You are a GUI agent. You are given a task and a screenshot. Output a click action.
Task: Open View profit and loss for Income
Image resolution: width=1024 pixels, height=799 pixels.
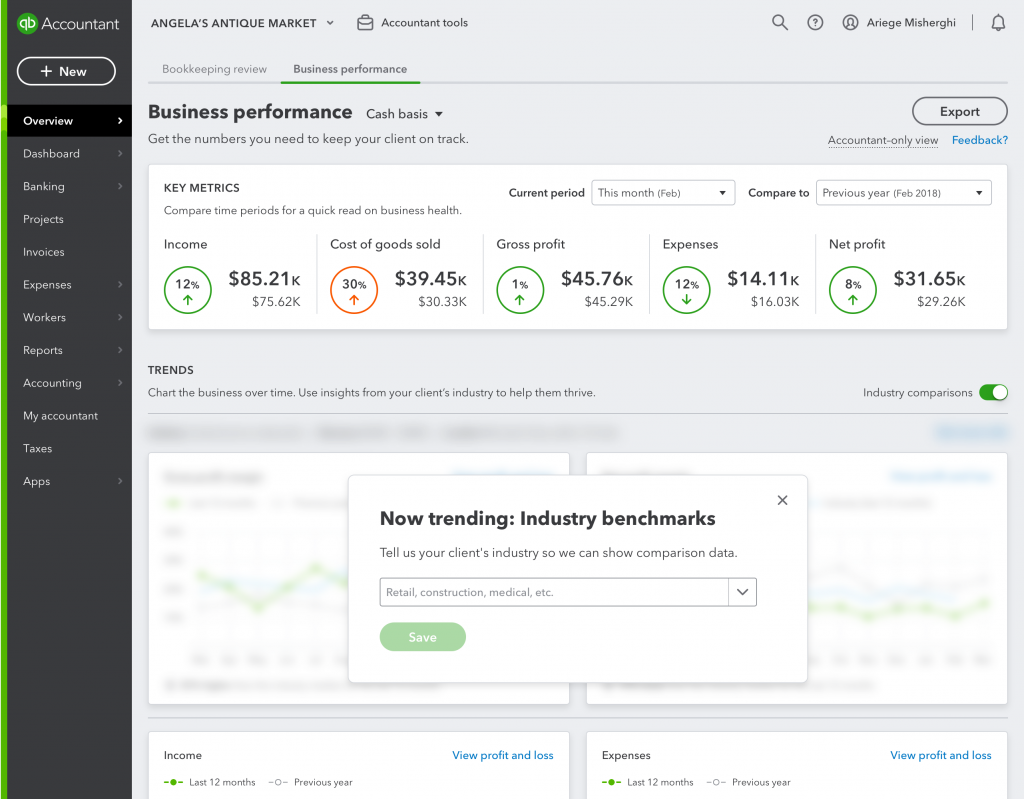click(503, 755)
